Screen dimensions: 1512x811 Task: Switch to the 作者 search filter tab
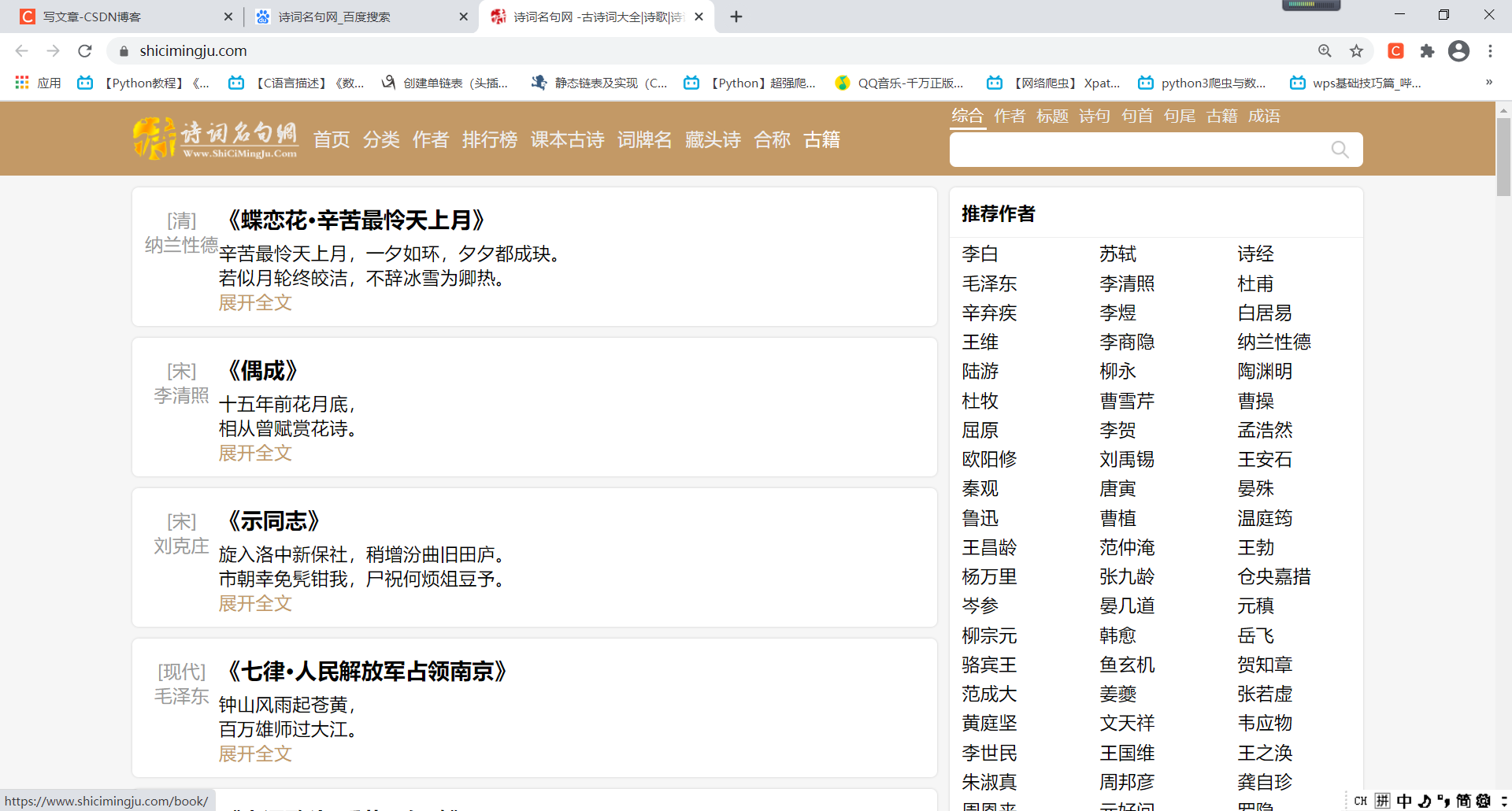click(x=1010, y=116)
